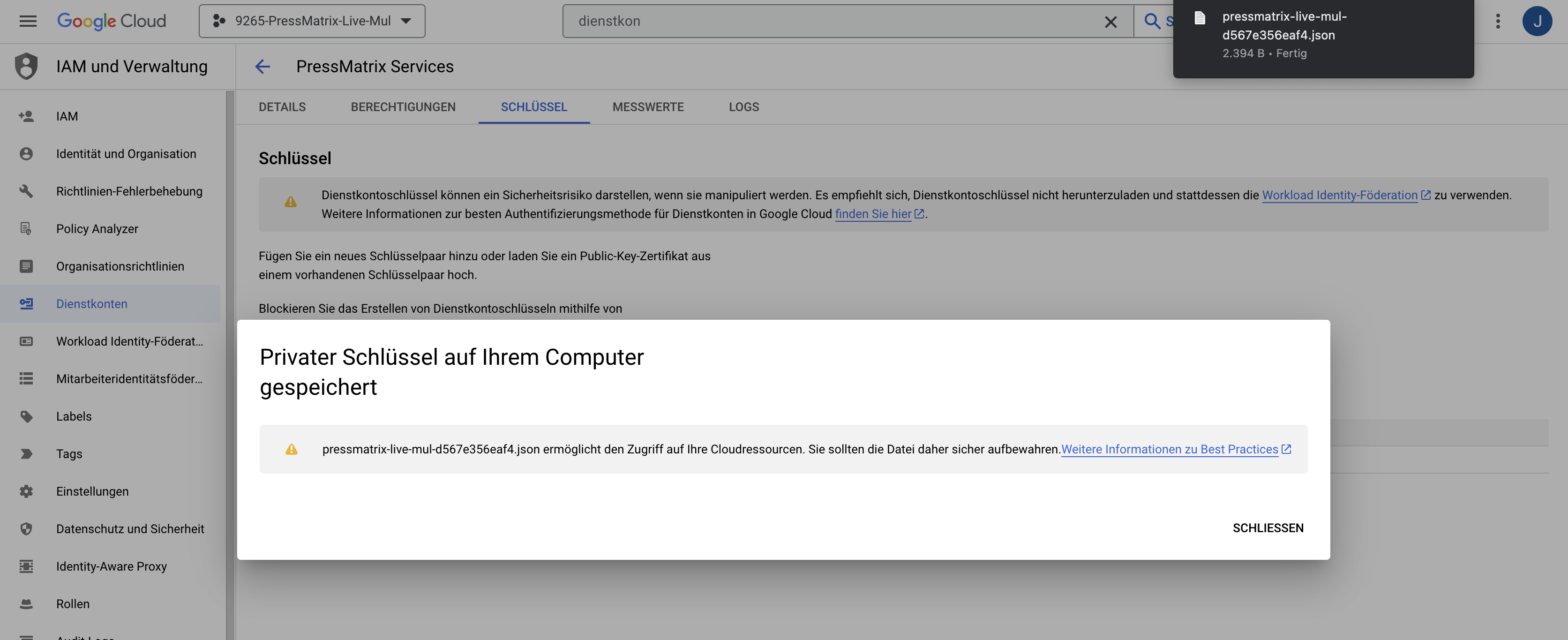The height and width of the screenshot is (640, 1568).
Task: Click the IAM add-person icon
Action: [26, 116]
